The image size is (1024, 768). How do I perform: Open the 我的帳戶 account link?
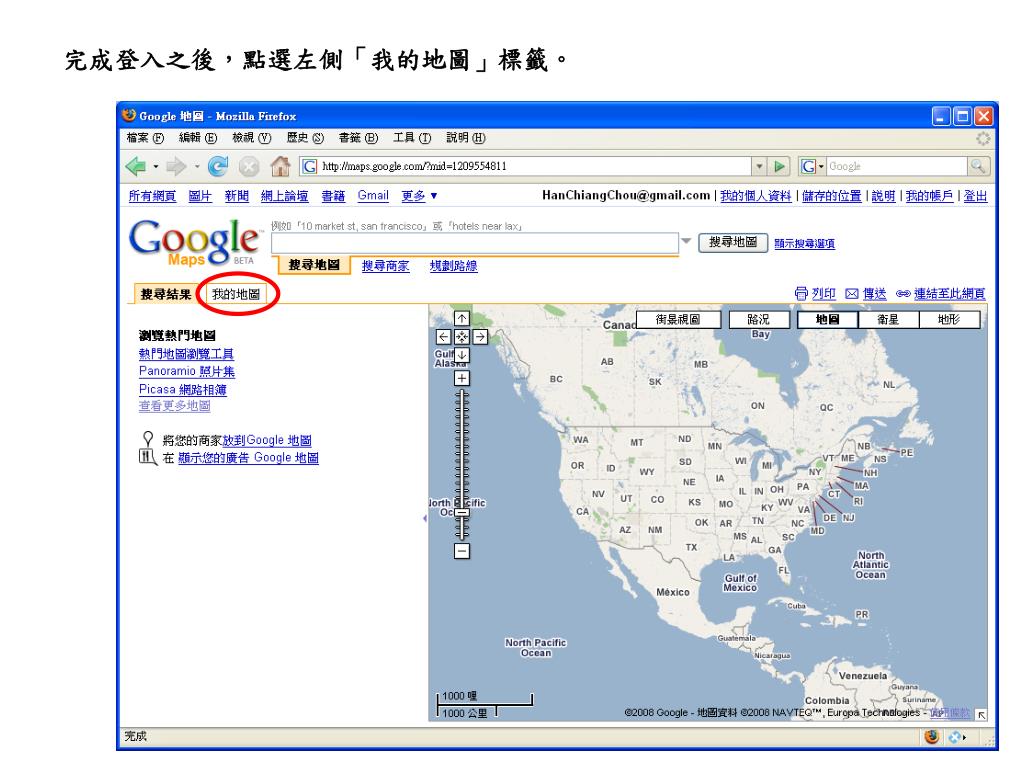click(x=929, y=196)
